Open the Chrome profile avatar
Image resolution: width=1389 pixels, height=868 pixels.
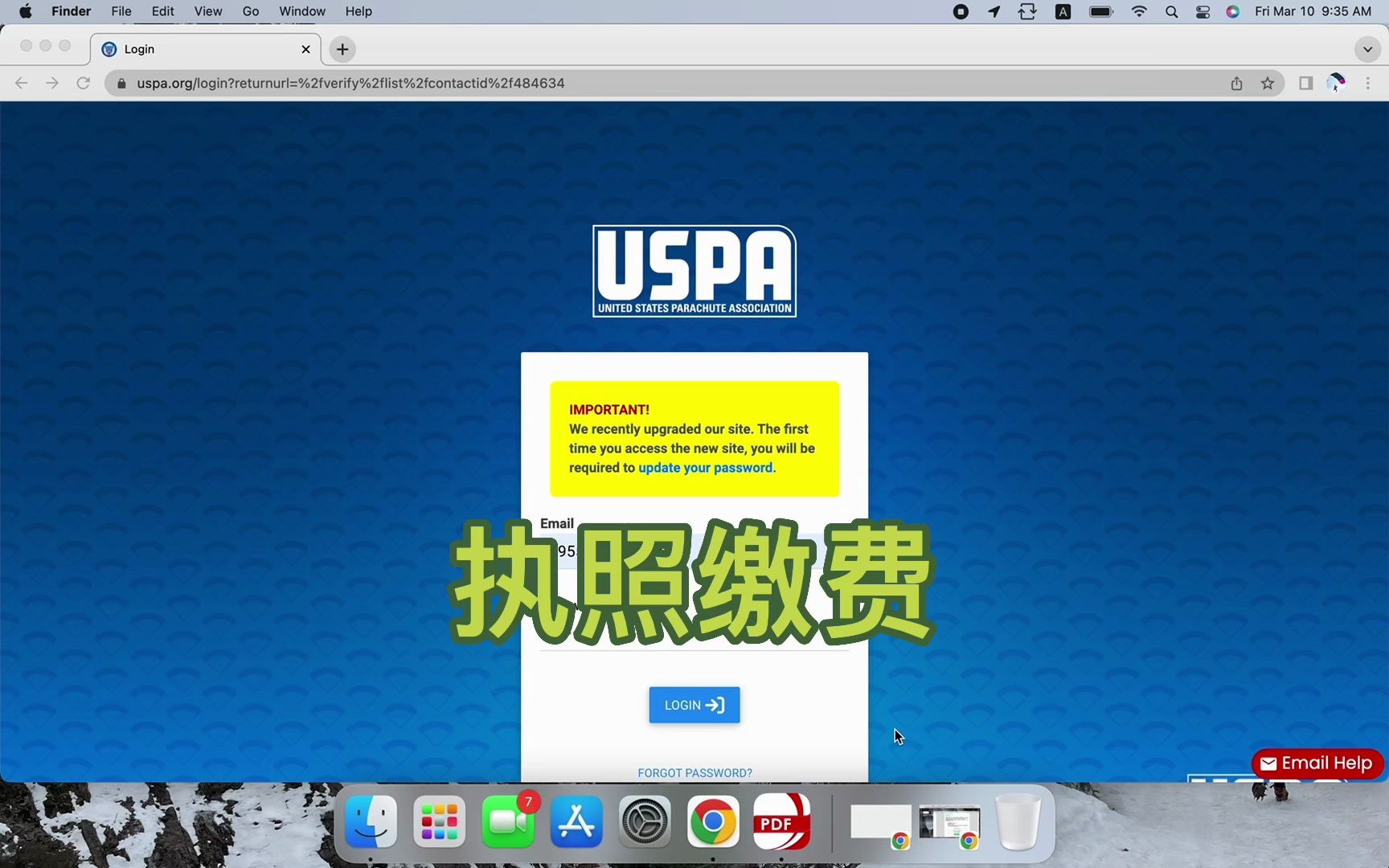(1336, 83)
